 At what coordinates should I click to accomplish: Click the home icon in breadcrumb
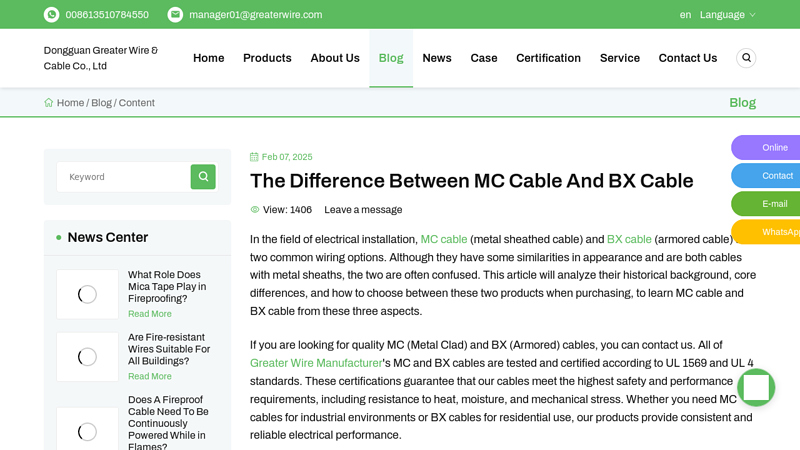[48, 103]
